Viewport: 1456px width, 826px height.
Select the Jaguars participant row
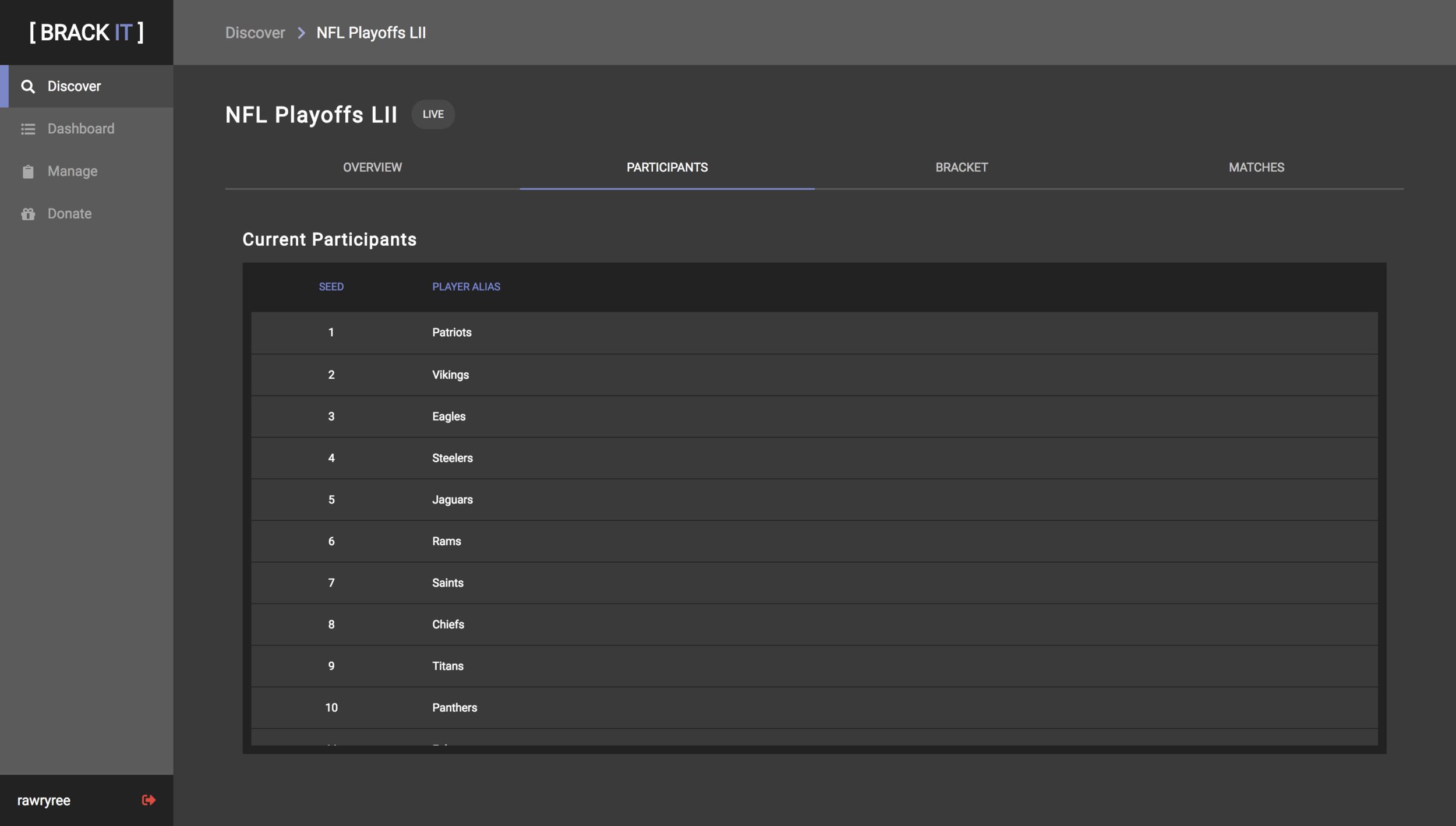(x=453, y=500)
